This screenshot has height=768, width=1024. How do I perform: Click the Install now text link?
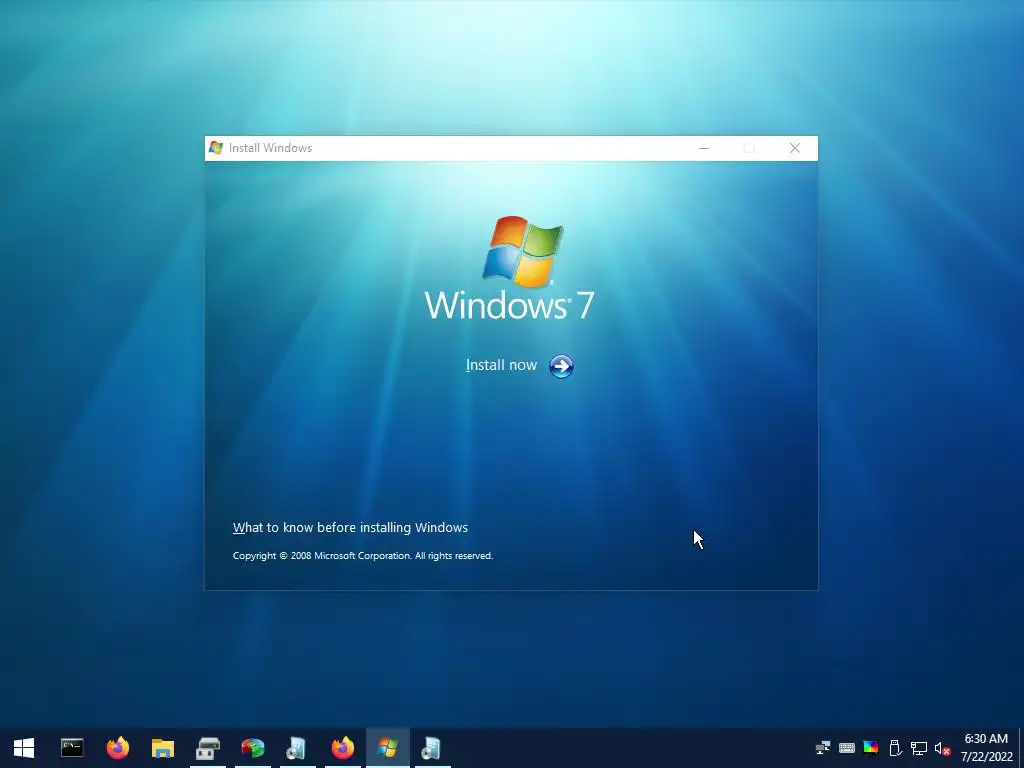501,365
